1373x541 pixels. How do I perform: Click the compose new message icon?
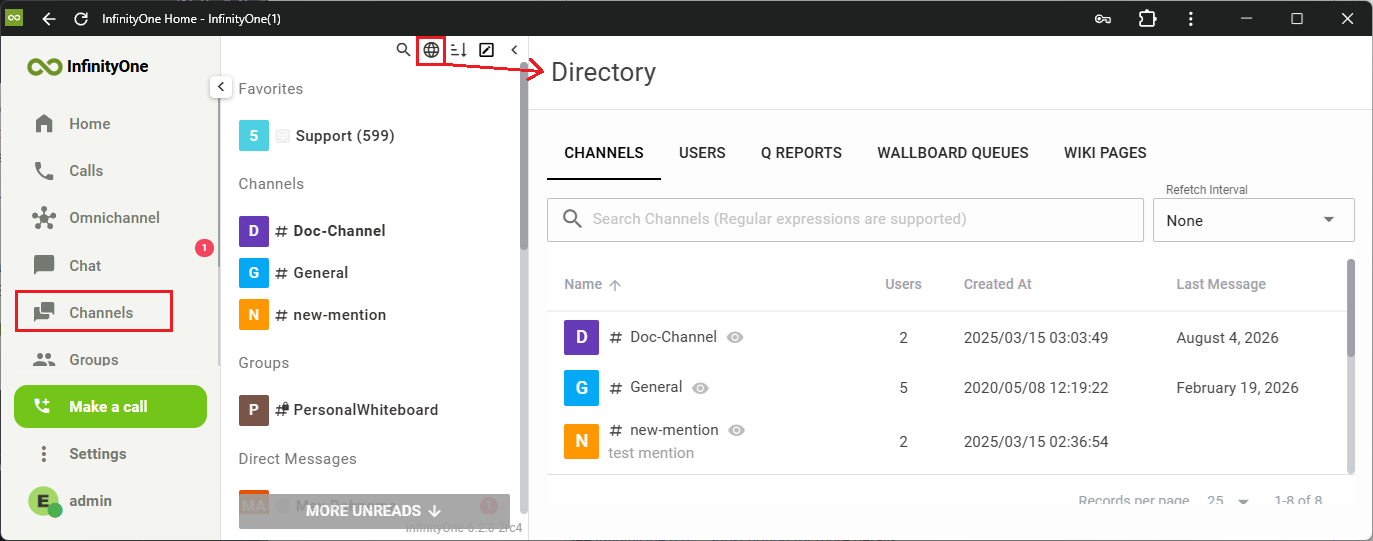(x=487, y=50)
